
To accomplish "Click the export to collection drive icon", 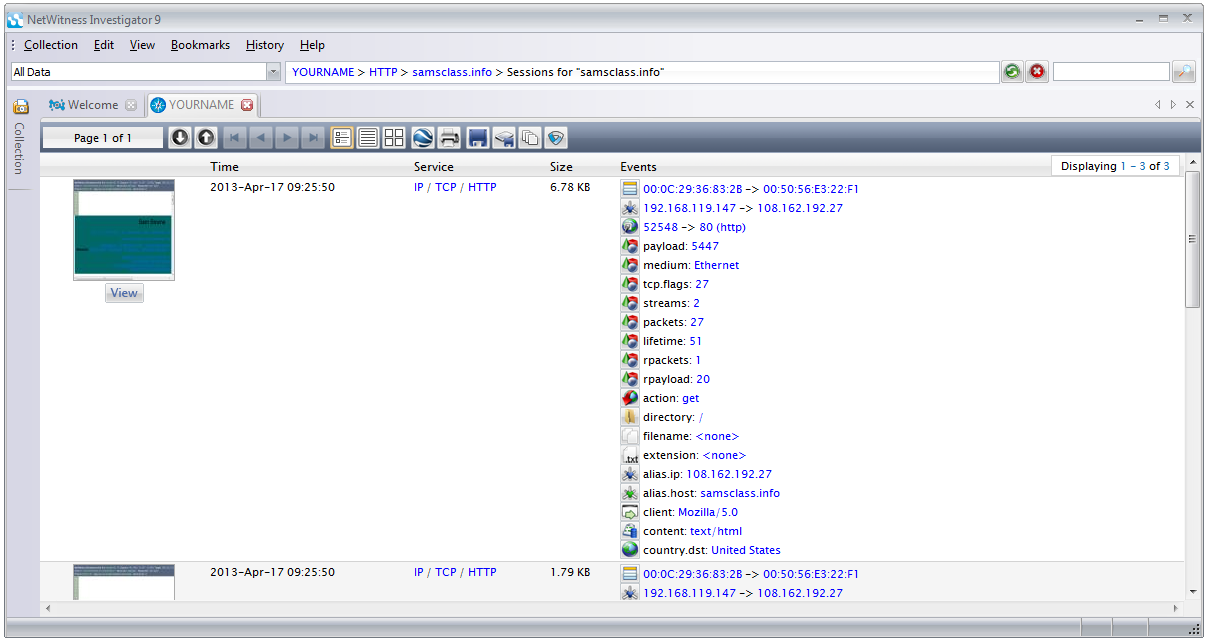I will click(505, 138).
